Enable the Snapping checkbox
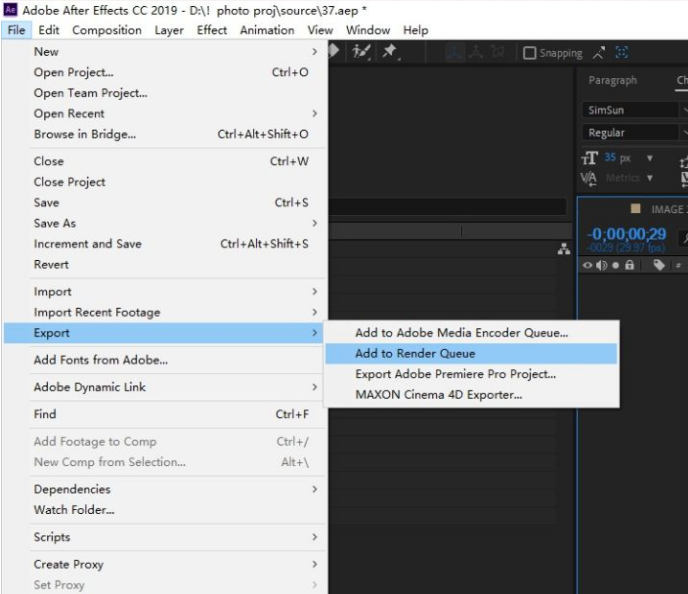Image resolution: width=688 pixels, height=594 pixels. (x=530, y=53)
